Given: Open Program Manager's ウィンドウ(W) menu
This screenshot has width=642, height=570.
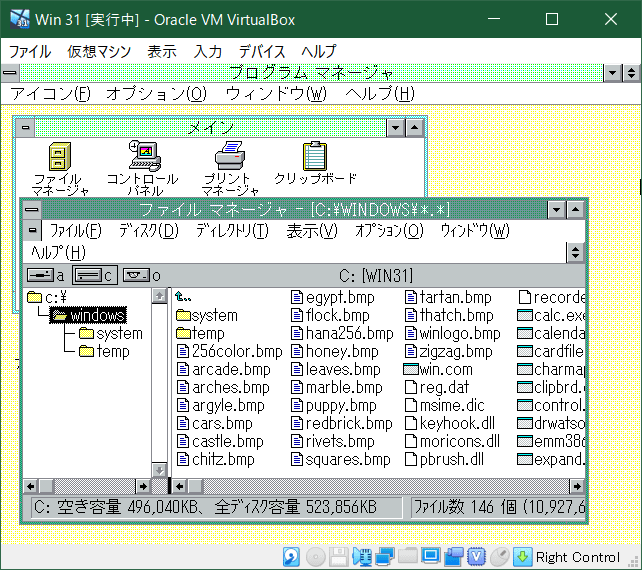Looking at the screenshot, I should [x=276, y=94].
